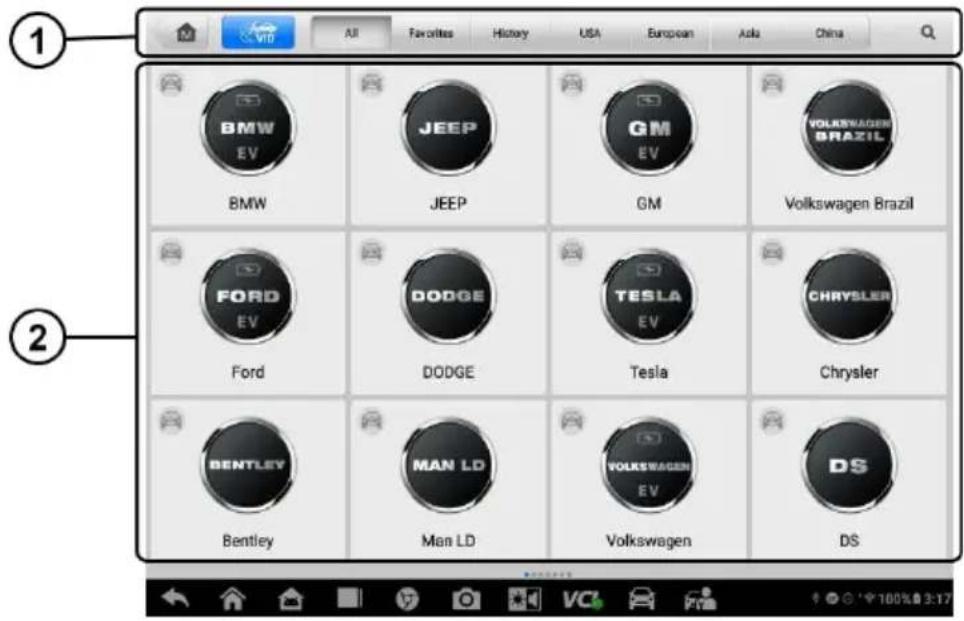The height and width of the screenshot is (621, 964).
Task: Go back with the bottom arrow icon
Action: (175, 598)
